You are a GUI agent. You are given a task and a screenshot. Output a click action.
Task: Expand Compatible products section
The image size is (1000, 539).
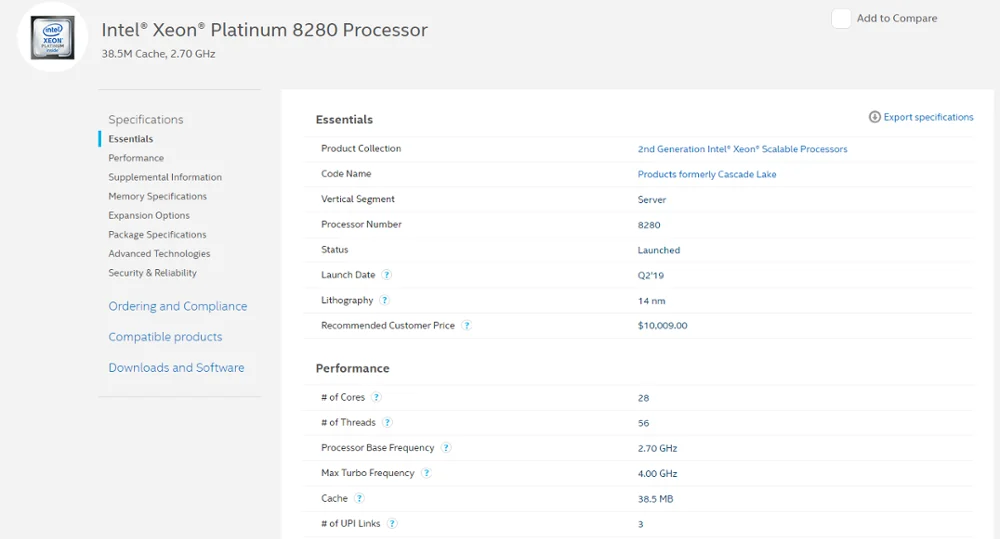pyautogui.click(x=165, y=337)
